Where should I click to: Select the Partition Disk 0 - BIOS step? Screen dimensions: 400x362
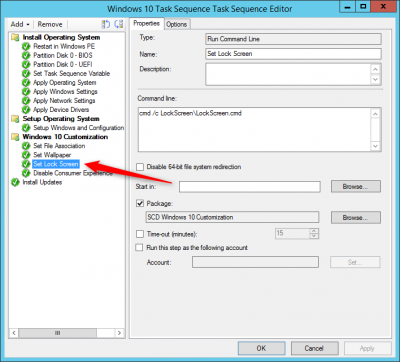(63, 55)
